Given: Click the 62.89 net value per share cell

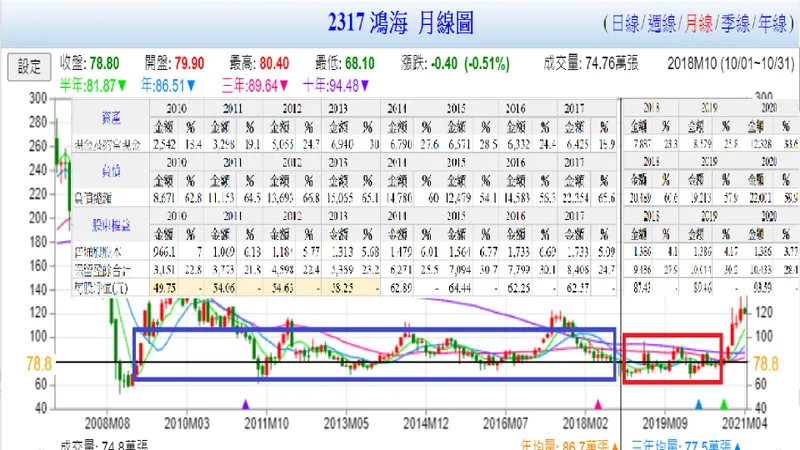Looking at the screenshot, I should [x=401, y=288].
